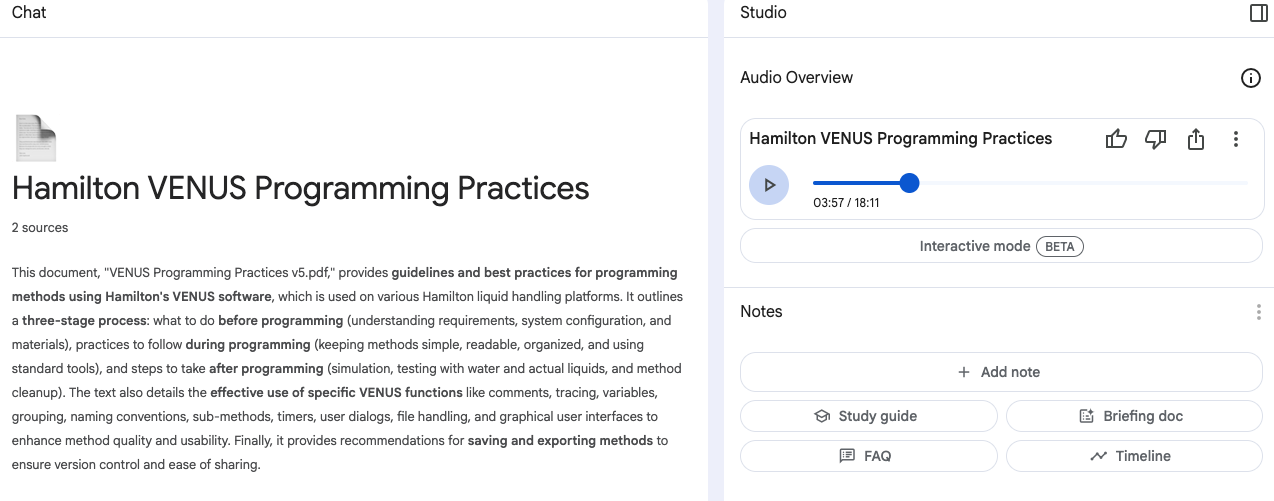
Task: Open Notes options menu
Action: (x=1258, y=312)
